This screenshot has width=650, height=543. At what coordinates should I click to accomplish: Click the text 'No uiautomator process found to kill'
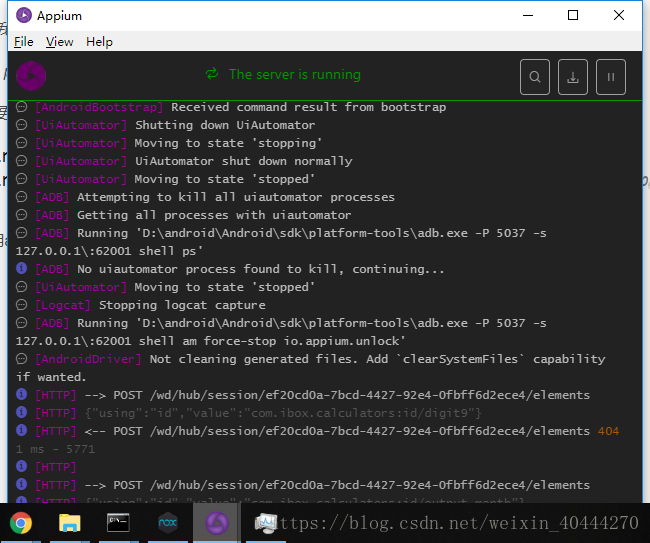[208, 269]
